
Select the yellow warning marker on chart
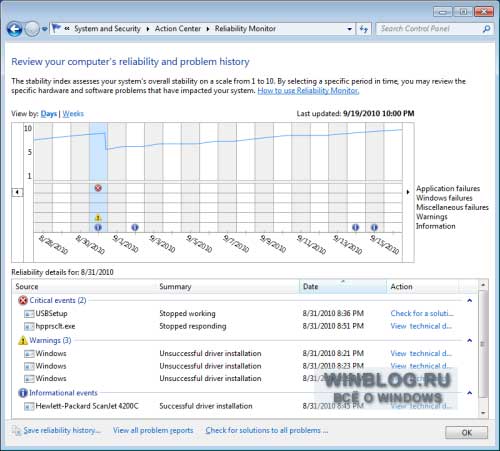click(98, 218)
